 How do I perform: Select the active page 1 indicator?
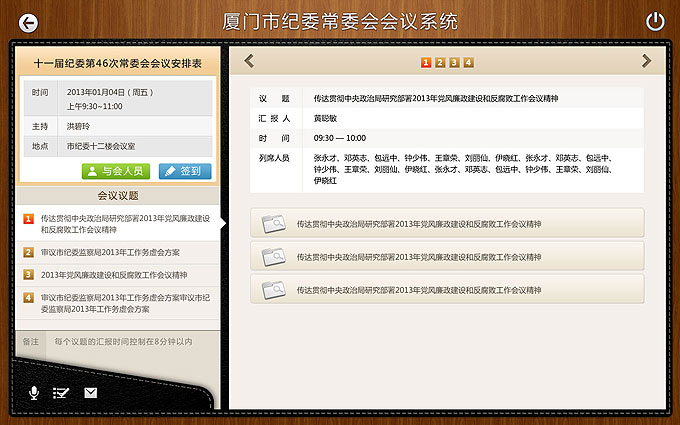(x=426, y=63)
